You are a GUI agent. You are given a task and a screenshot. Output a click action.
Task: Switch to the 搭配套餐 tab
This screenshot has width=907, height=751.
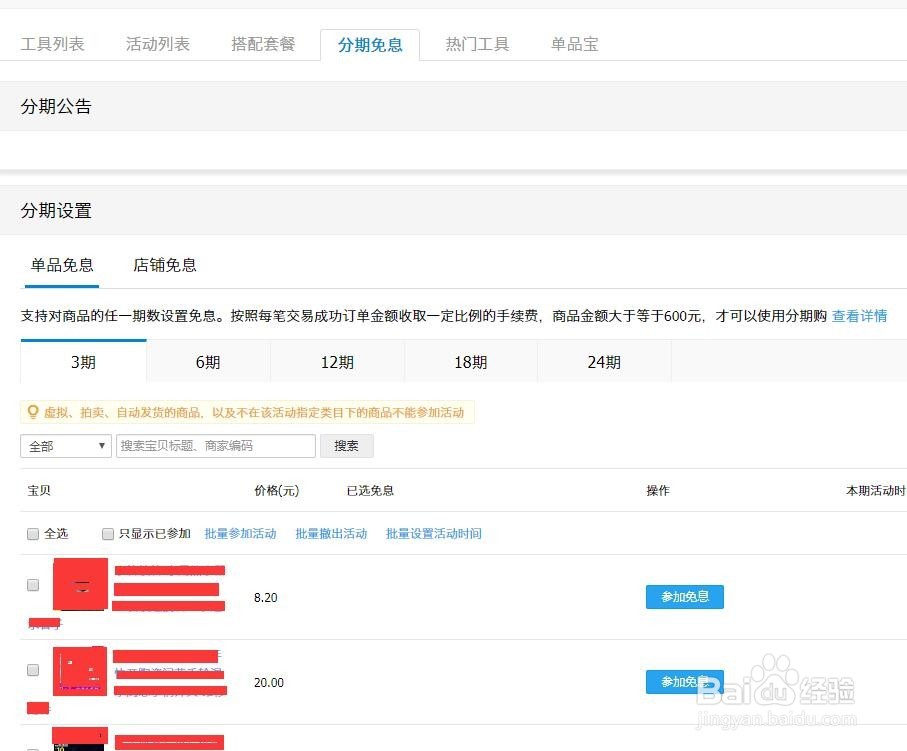(x=263, y=44)
